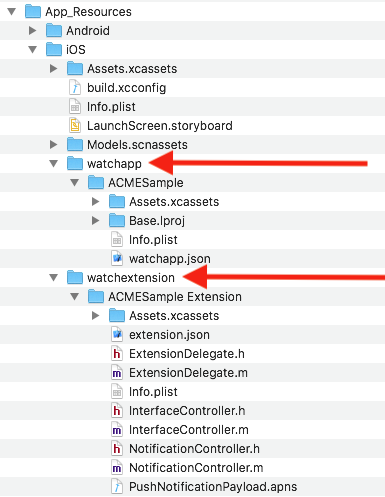This screenshot has width=385, height=497.
Task: Click the Info.plist icon under iOS
Action: [x=75, y=106]
